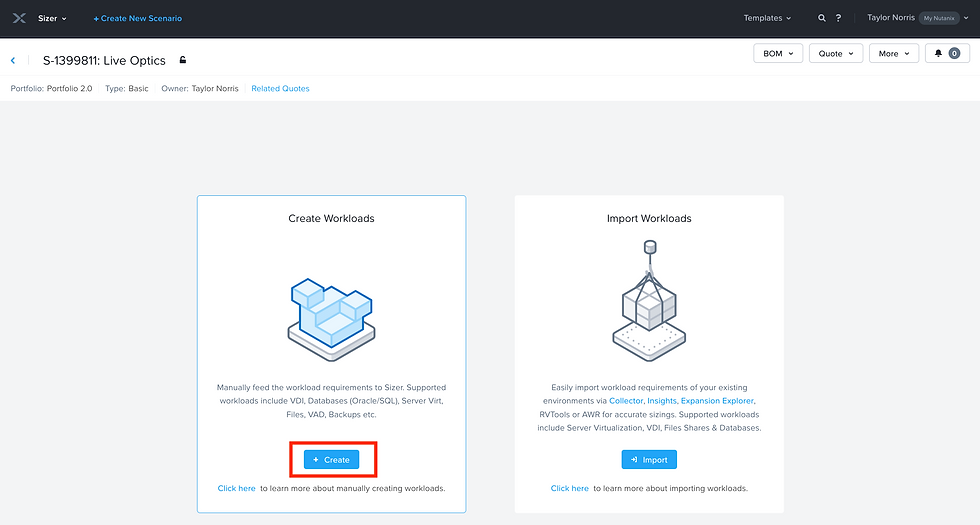Click the scenario title S-1399811: Live Optics
980x525 pixels.
(x=104, y=61)
